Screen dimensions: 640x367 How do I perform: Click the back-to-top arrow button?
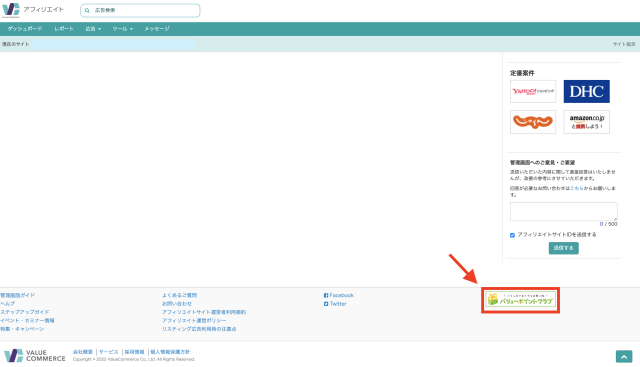click(x=624, y=356)
